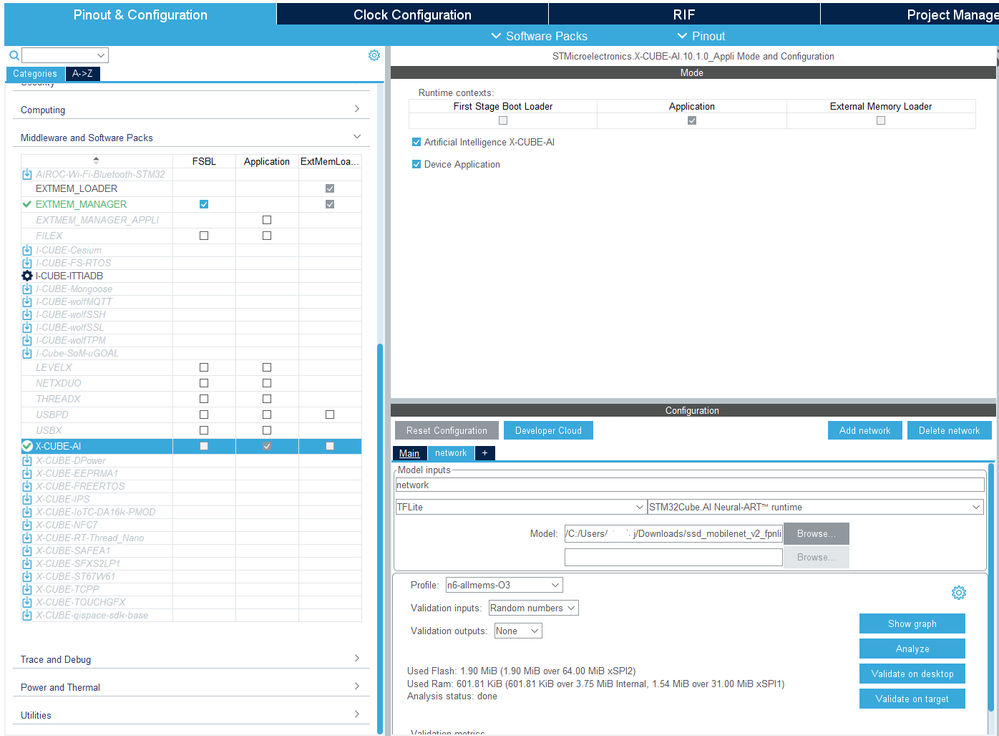999x736 pixels.
Task: Click download icon beside AIROC-Wi-Fi-Bluetooth-STM32
Action: (x=27, y=174)
